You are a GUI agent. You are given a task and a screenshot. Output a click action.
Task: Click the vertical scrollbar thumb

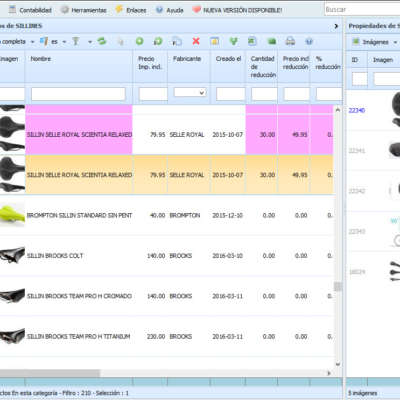pyautogui.click(x=338, y=286)
